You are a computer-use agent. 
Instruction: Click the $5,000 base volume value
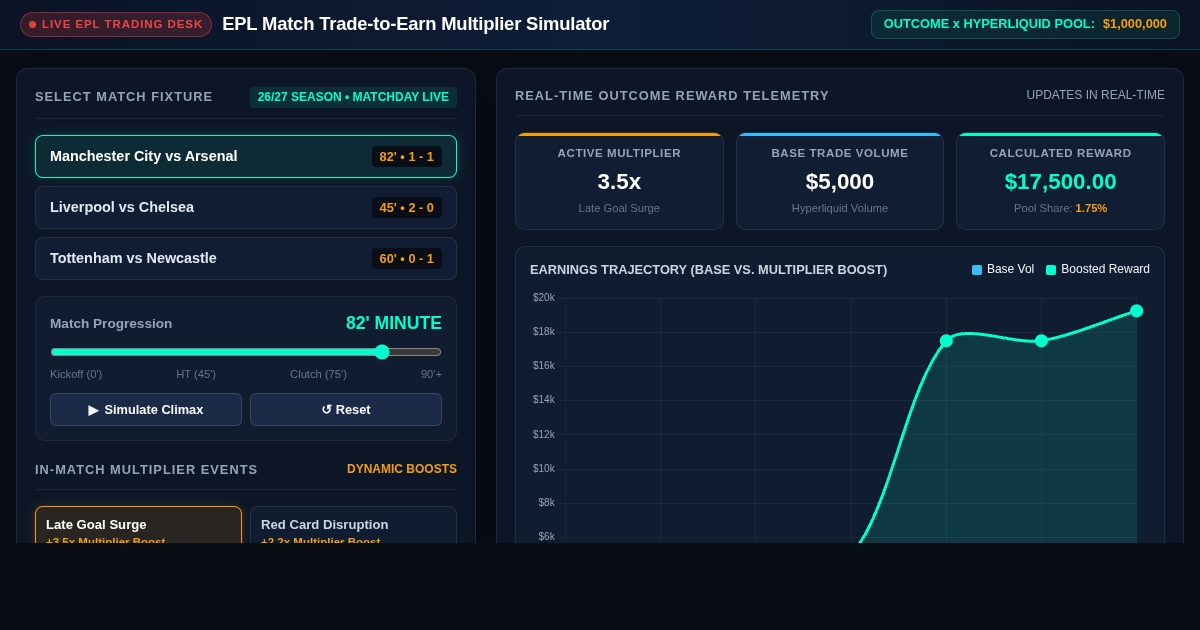pos(840,182)
